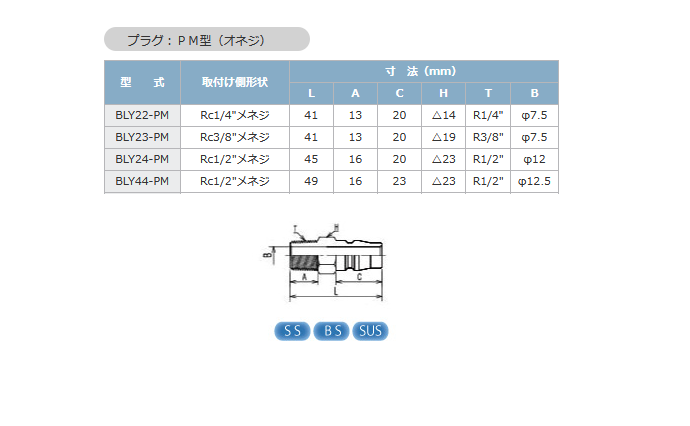The height and width of the screenshot is (426, 690).
Task: Click the SS material badge
Action: tap(292, 331)
